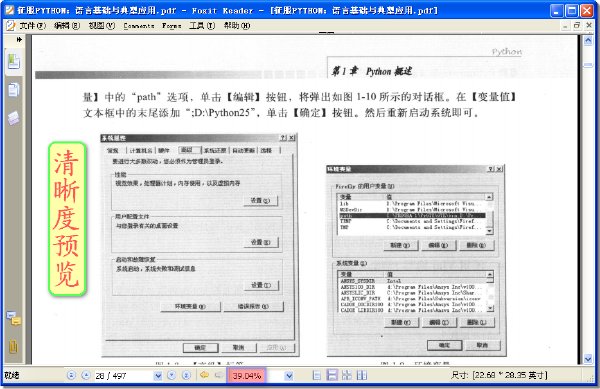Image resolution: width=600 pixels, height=389 pixels.
Task: Open the 文件(F) menu
Action: tap(33, 26)
